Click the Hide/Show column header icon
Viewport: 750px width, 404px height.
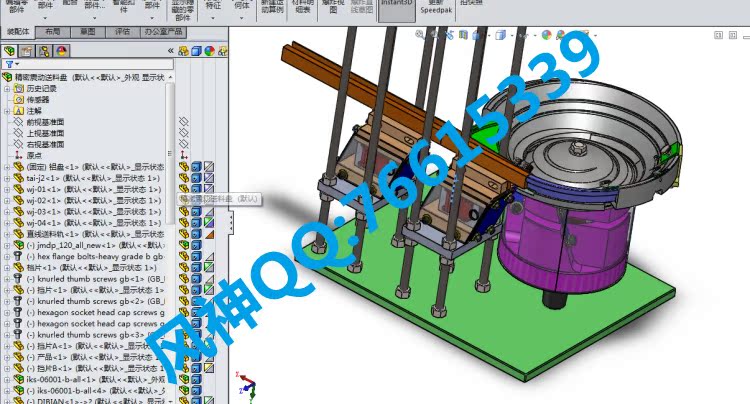point(183,51)
